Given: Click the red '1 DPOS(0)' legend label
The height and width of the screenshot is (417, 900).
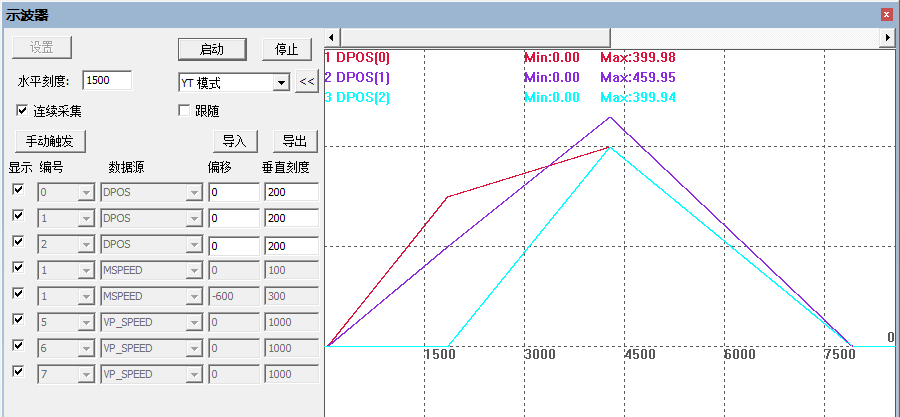Looking at the screenshot, I should (x=356, y=57).
